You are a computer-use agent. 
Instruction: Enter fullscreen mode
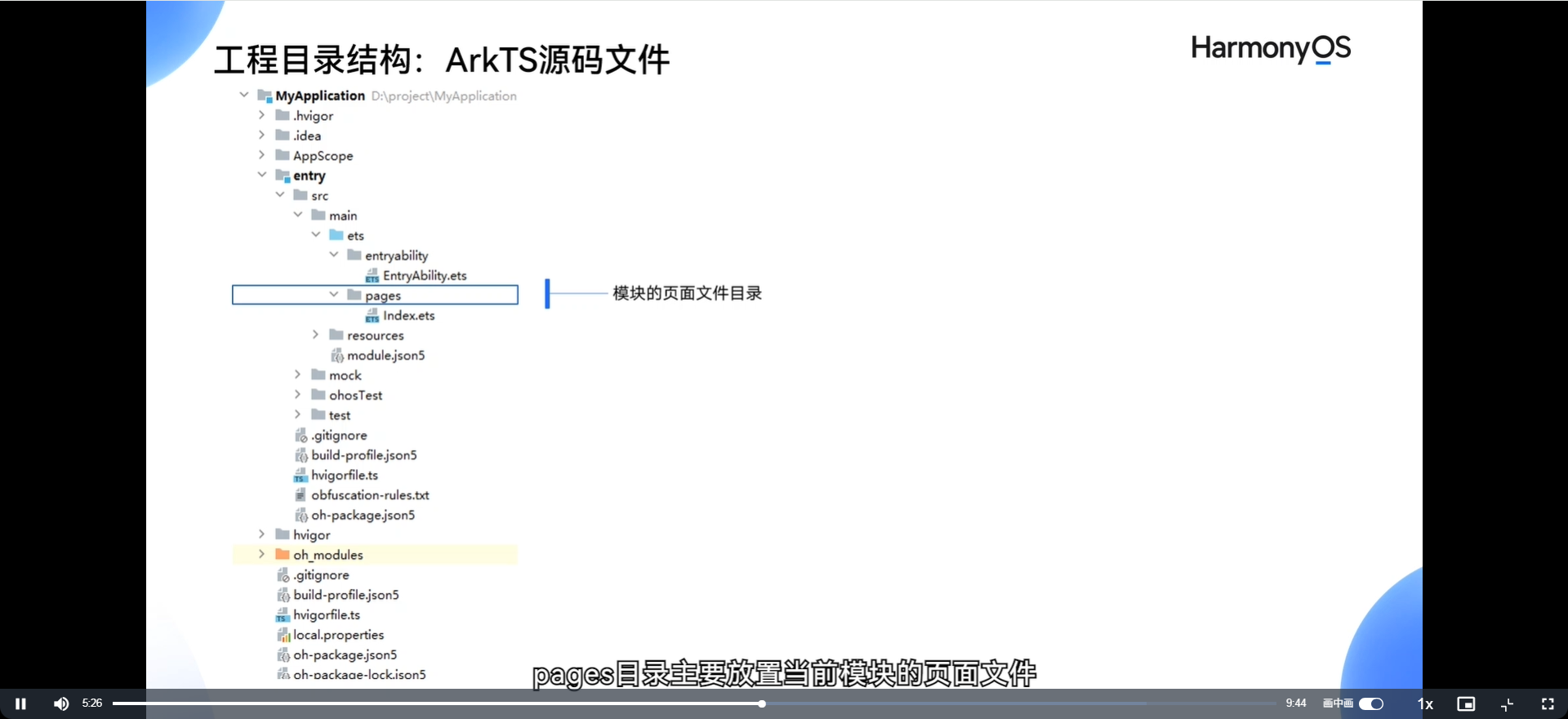coord(1548,703)
